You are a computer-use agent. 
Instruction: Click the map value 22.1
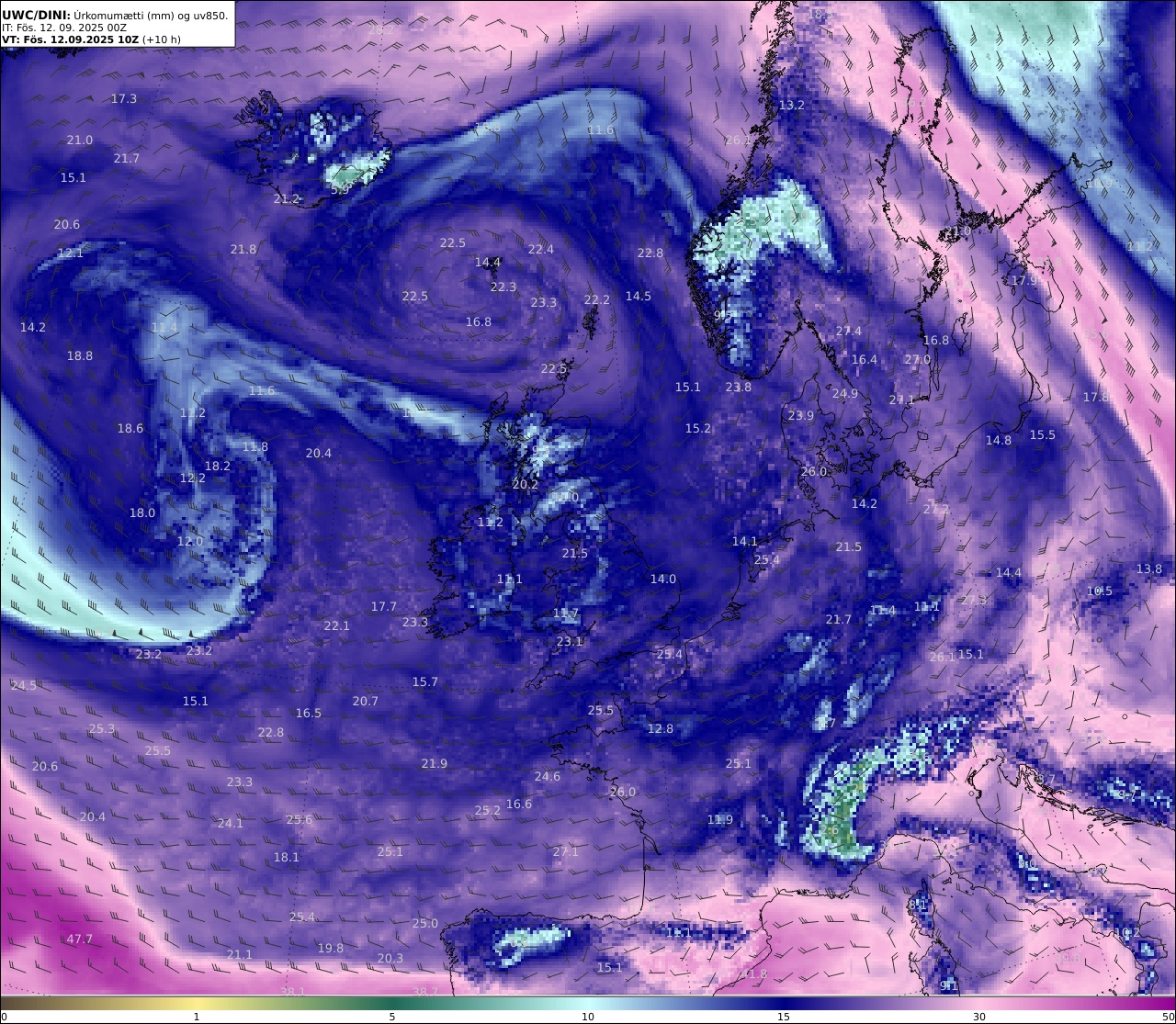(337, 625)
